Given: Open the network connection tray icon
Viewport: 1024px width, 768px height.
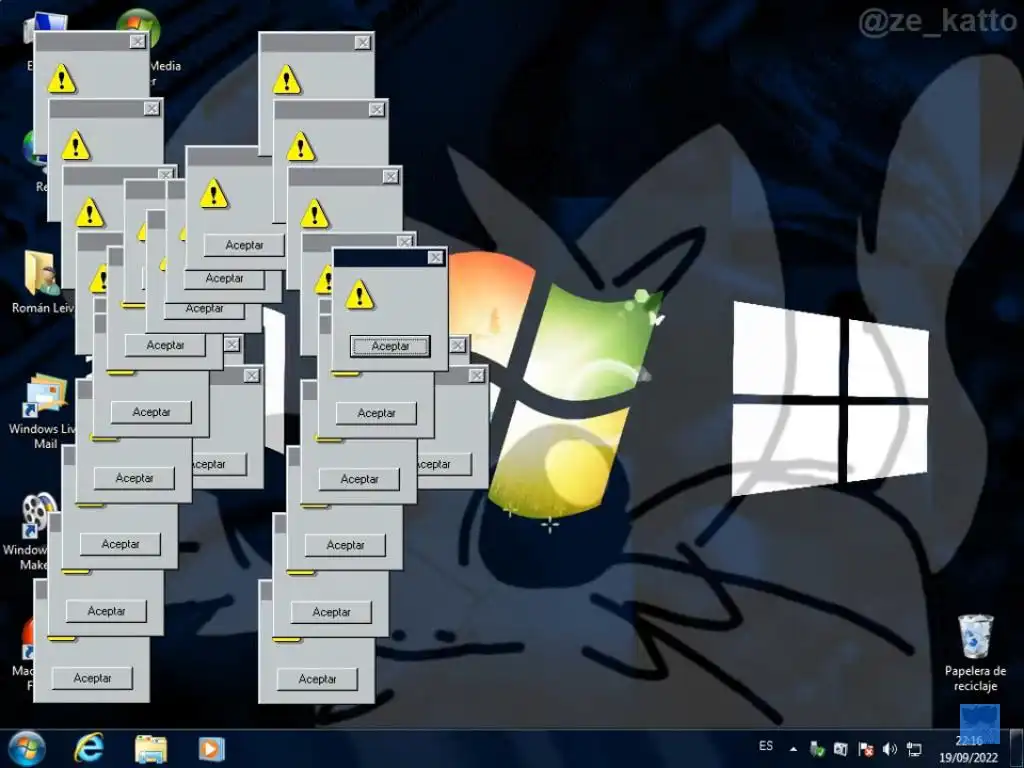Looking at the screenshot, I should click(x=914, y=749).
